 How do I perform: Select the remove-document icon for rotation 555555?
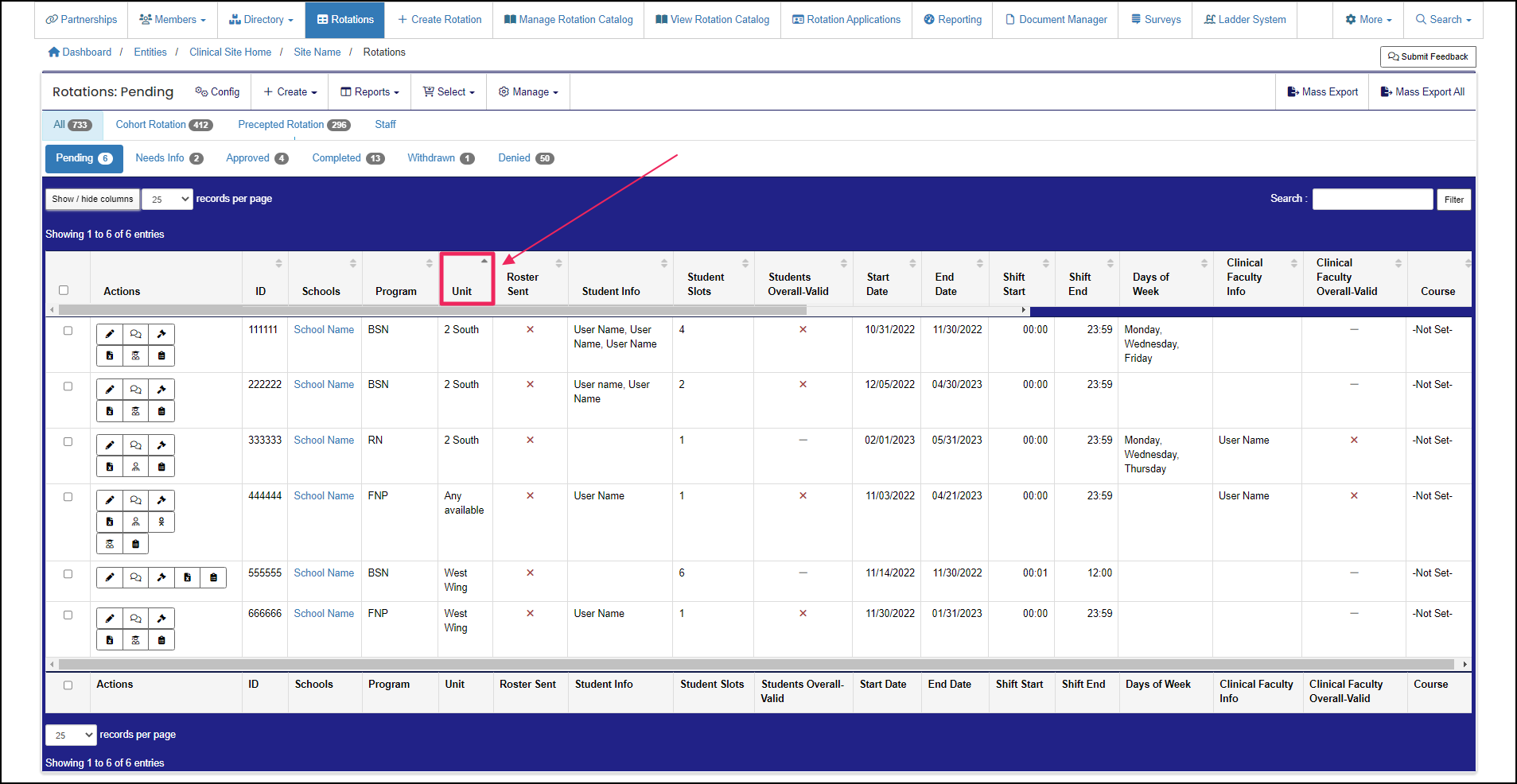click(x=187, y=577)
